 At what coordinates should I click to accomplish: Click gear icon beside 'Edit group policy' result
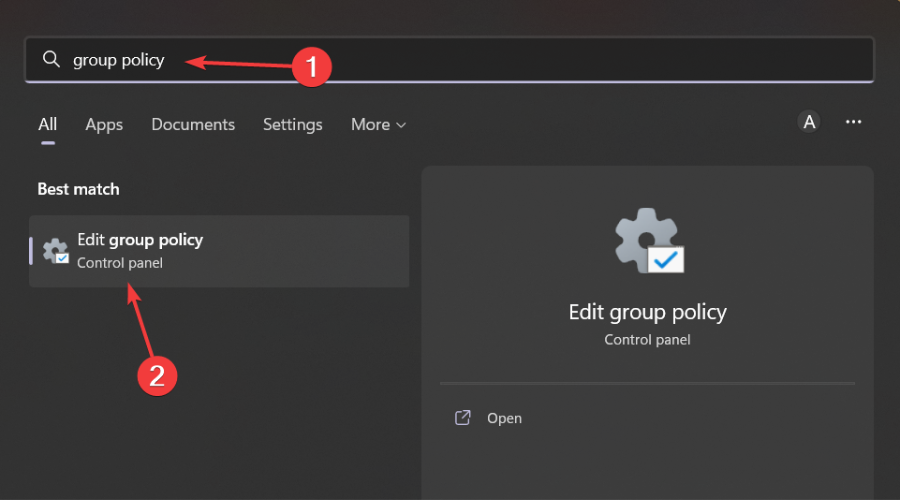click(x=56, y=251)
